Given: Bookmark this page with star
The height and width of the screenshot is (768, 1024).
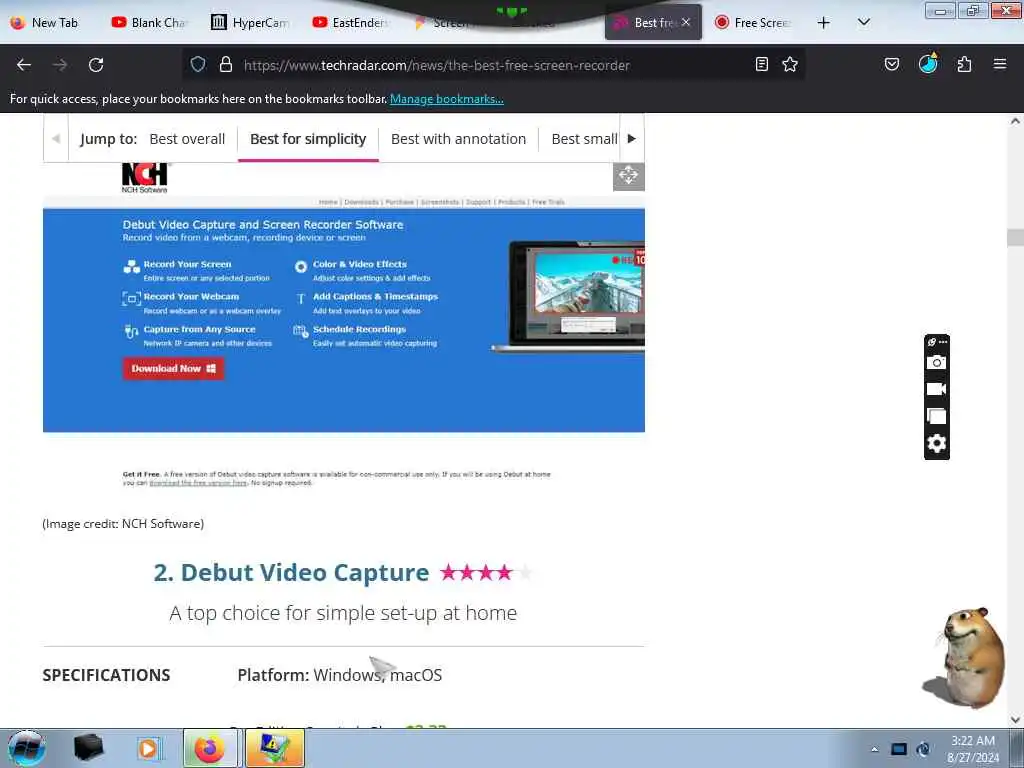Looking at the screenshot, I should 790,64.
